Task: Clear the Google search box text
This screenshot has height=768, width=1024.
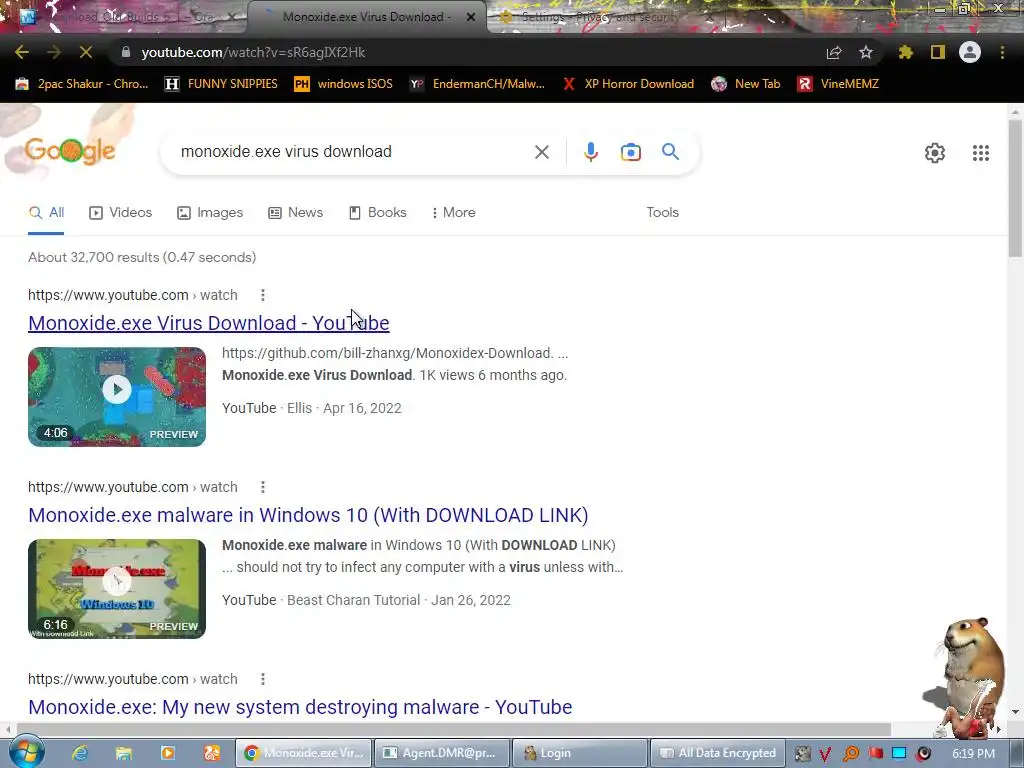Action: pos(541,152)
